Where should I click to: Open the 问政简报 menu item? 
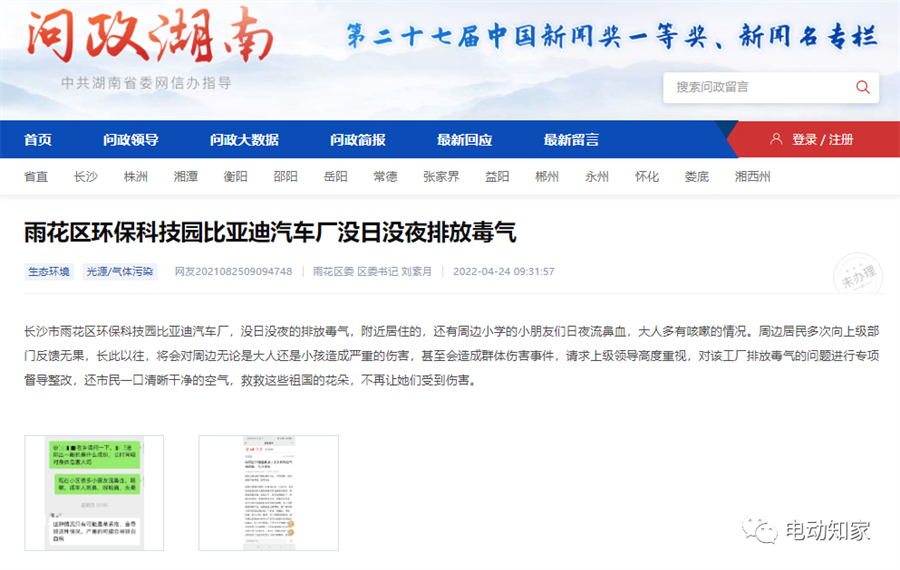(x=358, y=139)
